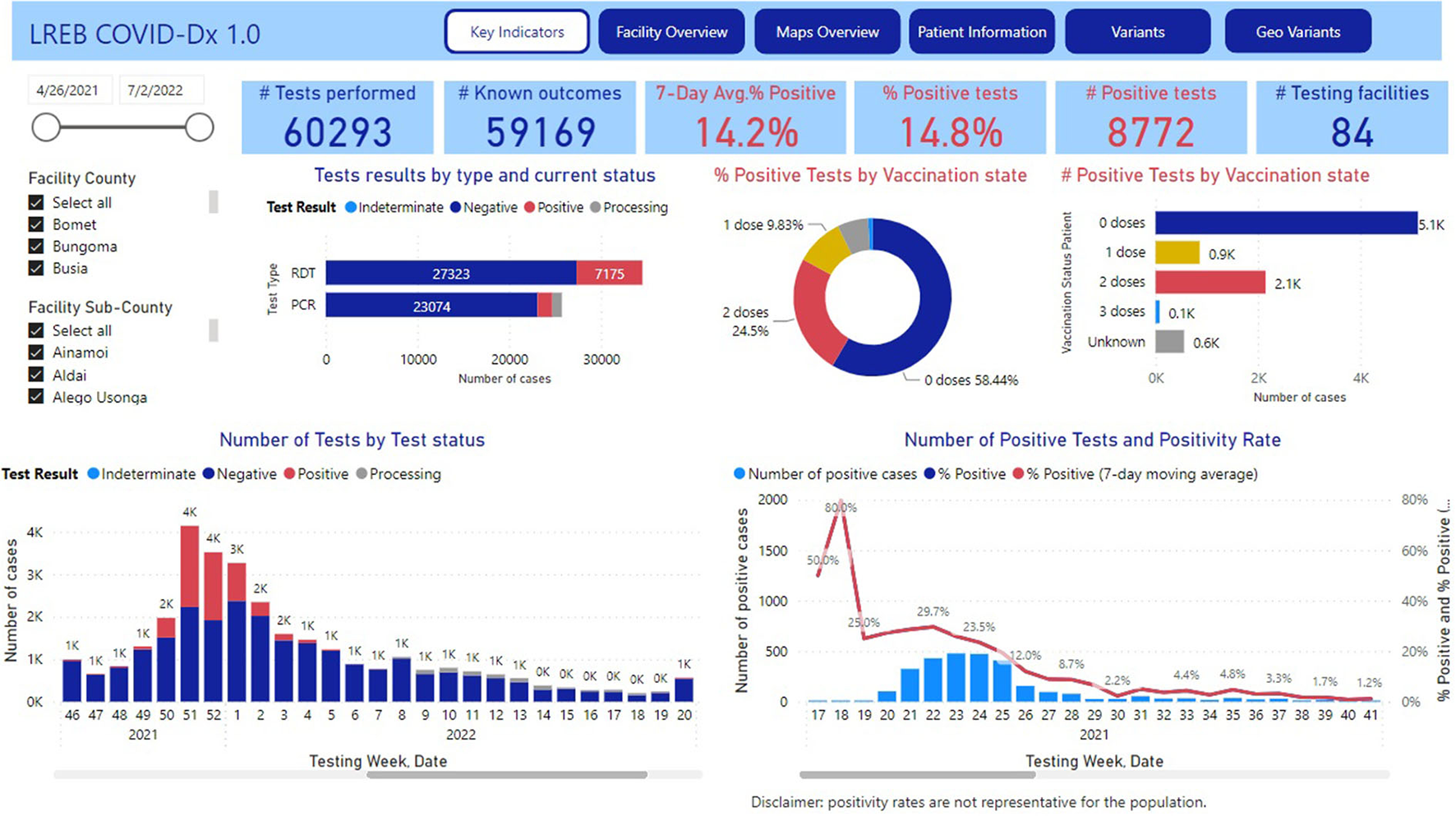
Task: Open the Facility Overview tab
Action: [x=671, y=32]
